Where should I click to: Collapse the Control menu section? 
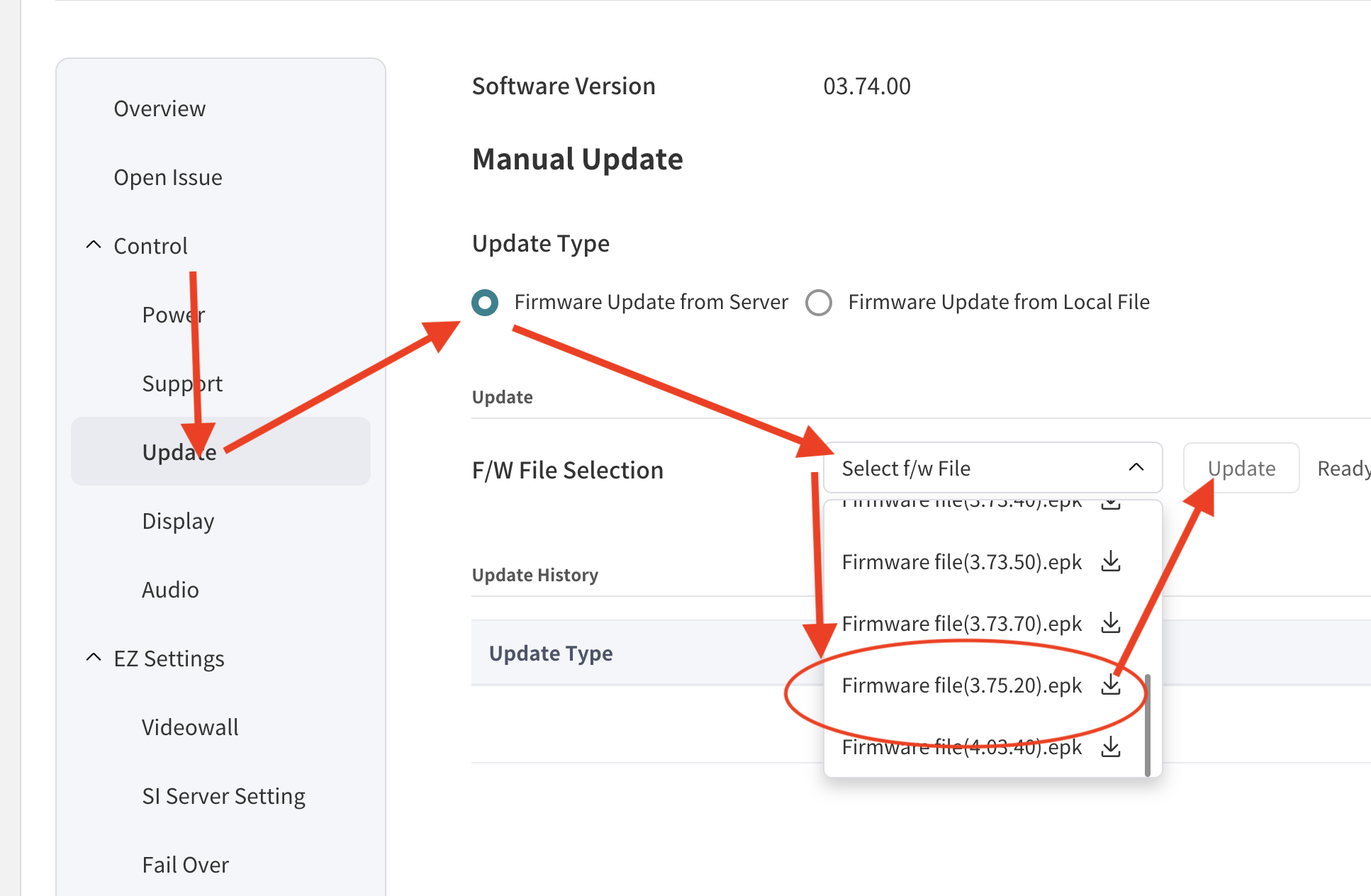[94, 245]
